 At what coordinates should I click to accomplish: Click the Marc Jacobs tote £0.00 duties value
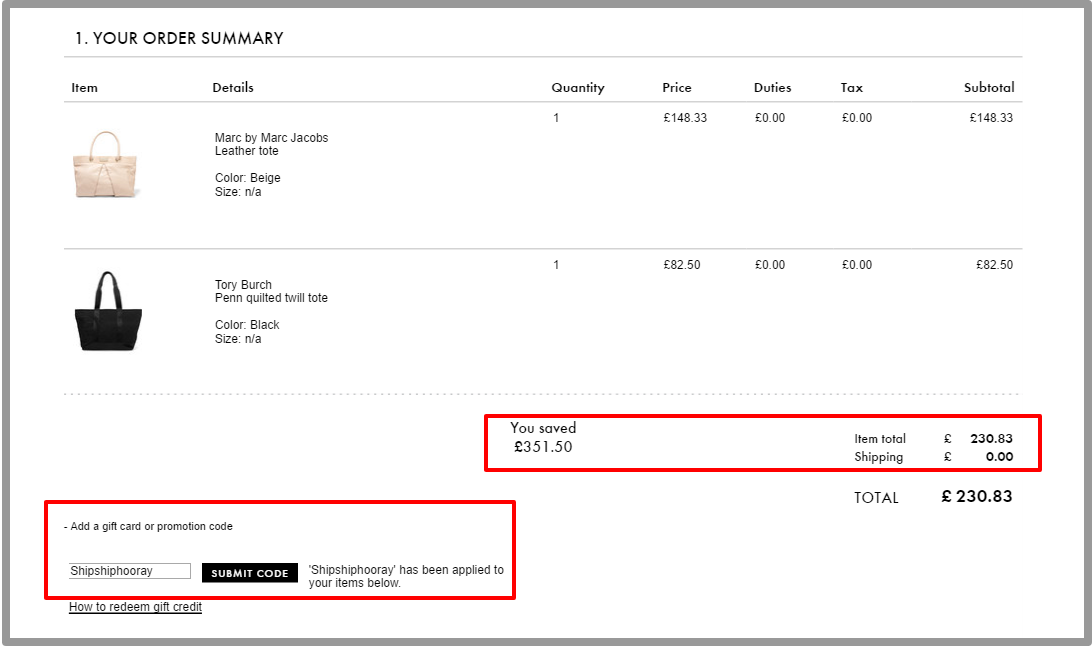click(x=770, y=118)
